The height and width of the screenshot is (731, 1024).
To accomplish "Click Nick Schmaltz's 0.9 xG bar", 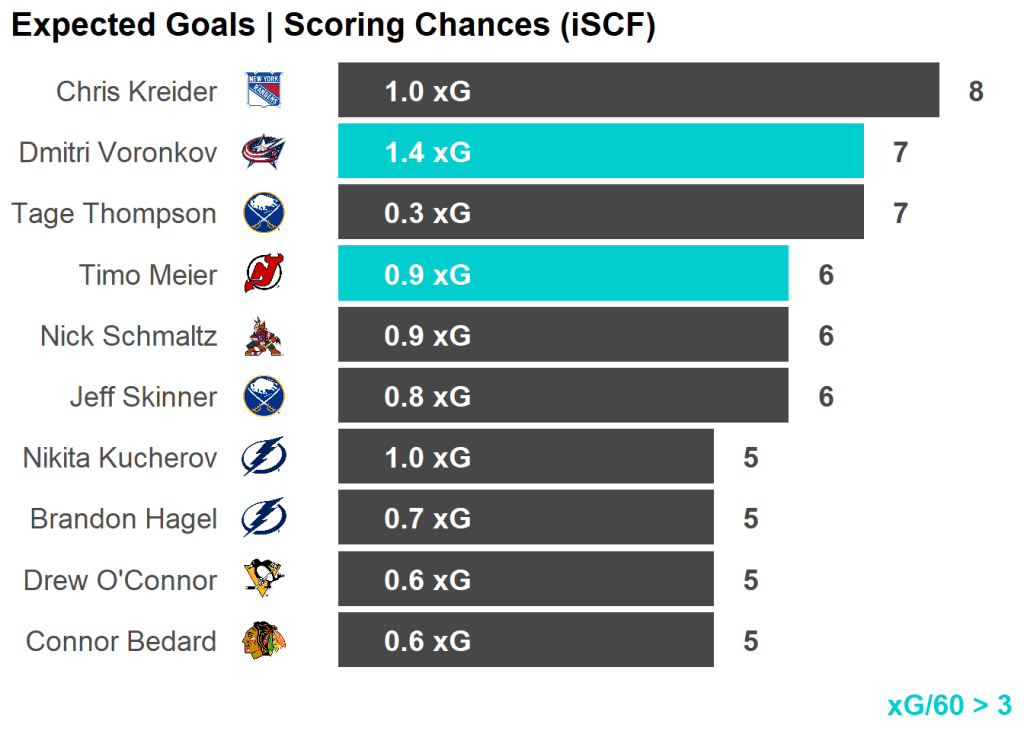I will pyautogui.click(x=562, y=336).
